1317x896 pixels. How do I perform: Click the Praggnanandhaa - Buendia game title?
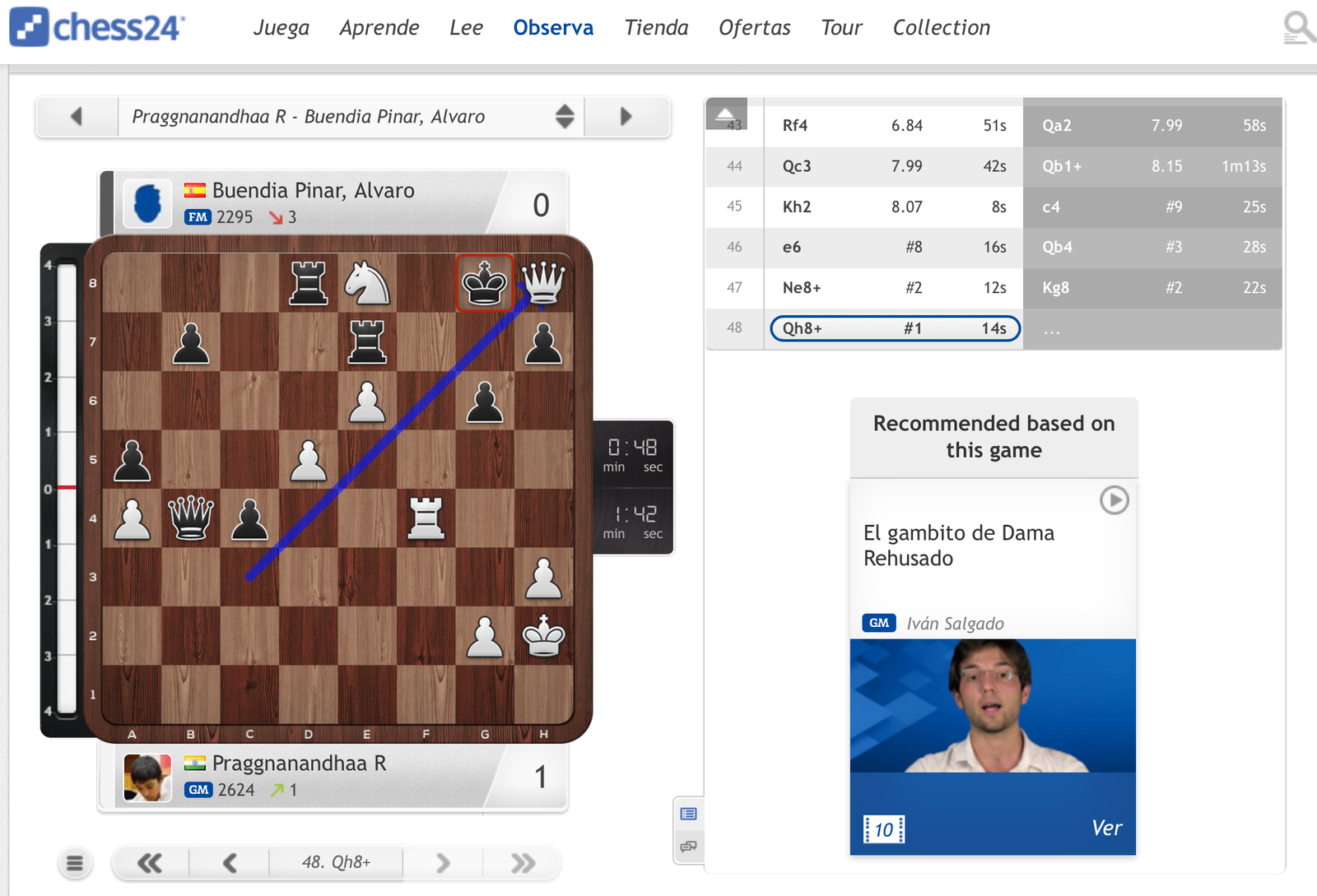click(x=309, y=117)
